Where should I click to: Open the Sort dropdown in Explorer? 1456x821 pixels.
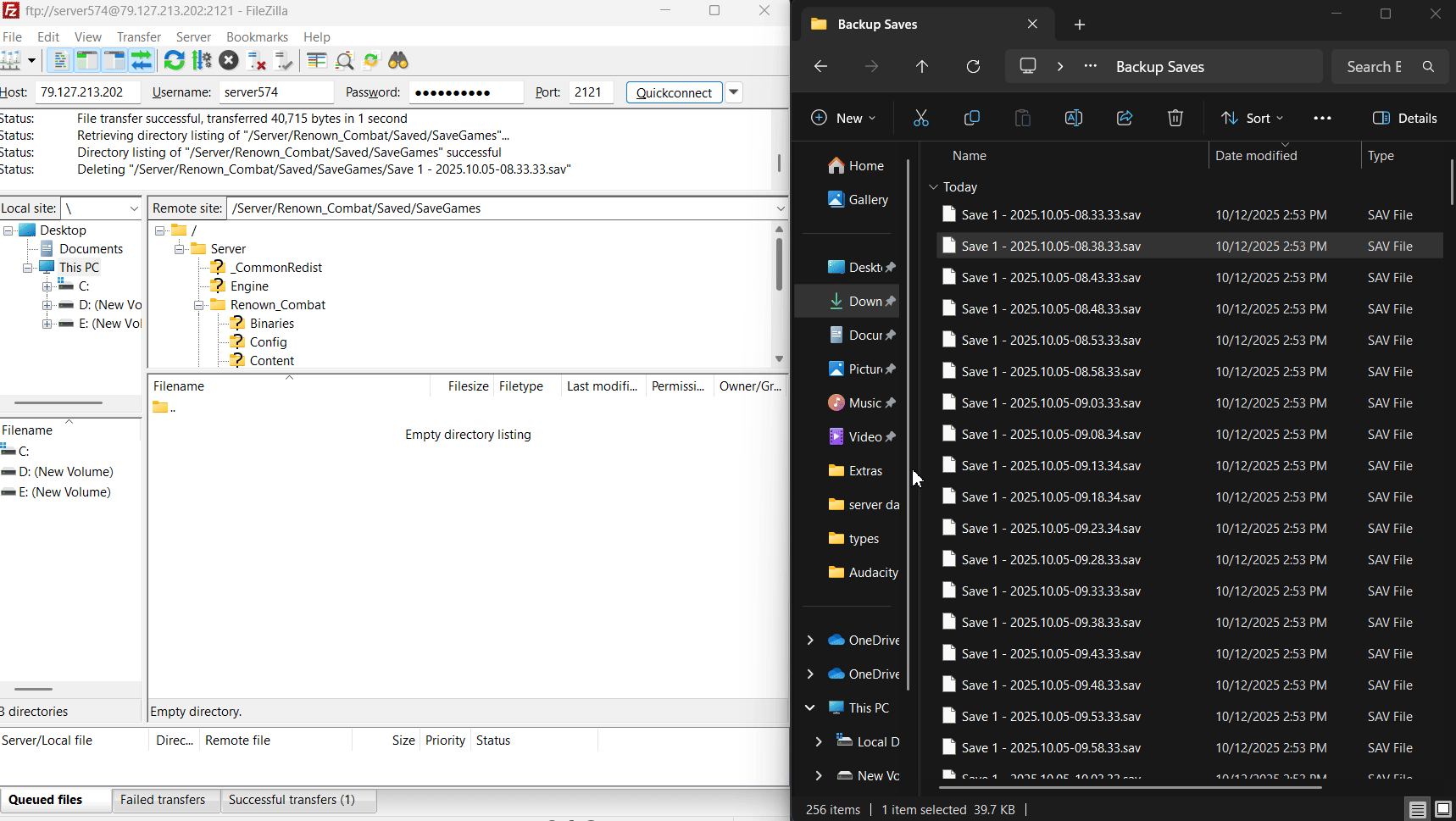[x=1252, y=118]
